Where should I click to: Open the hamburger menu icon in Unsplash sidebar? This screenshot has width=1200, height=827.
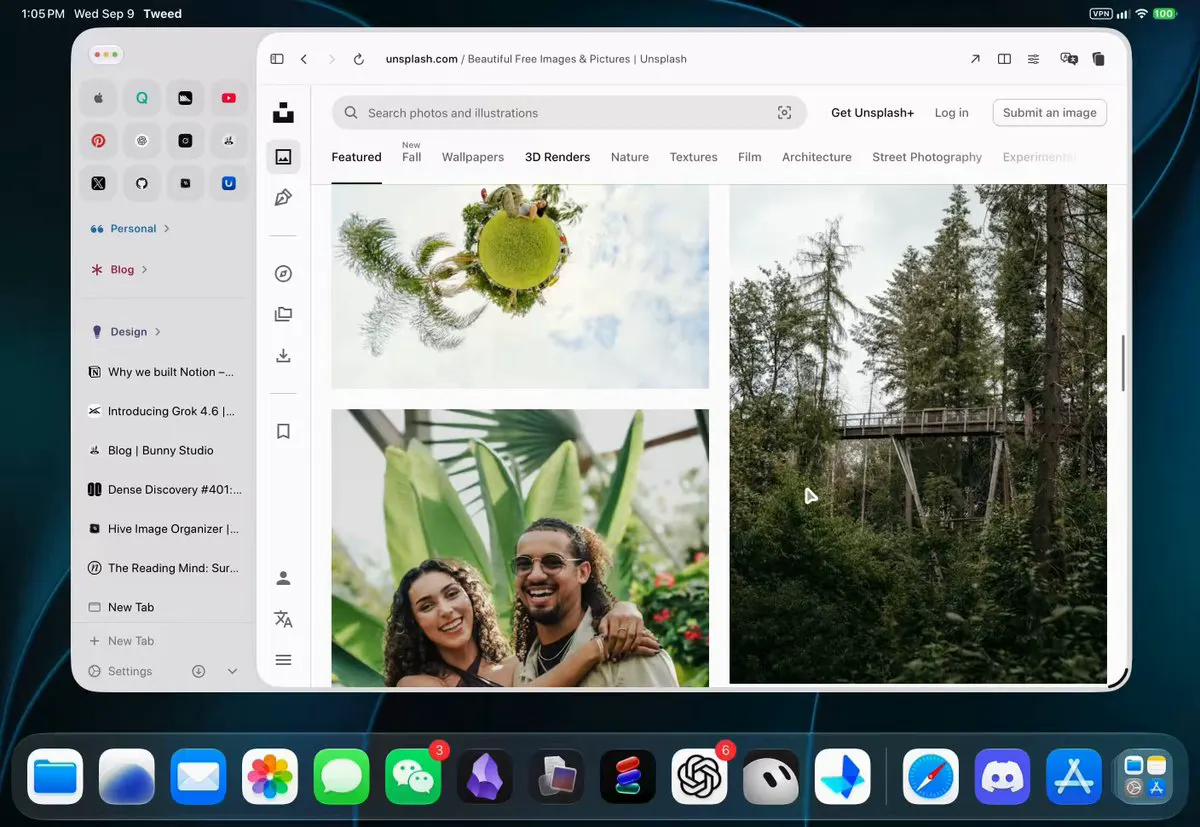[x=283, y=660]
